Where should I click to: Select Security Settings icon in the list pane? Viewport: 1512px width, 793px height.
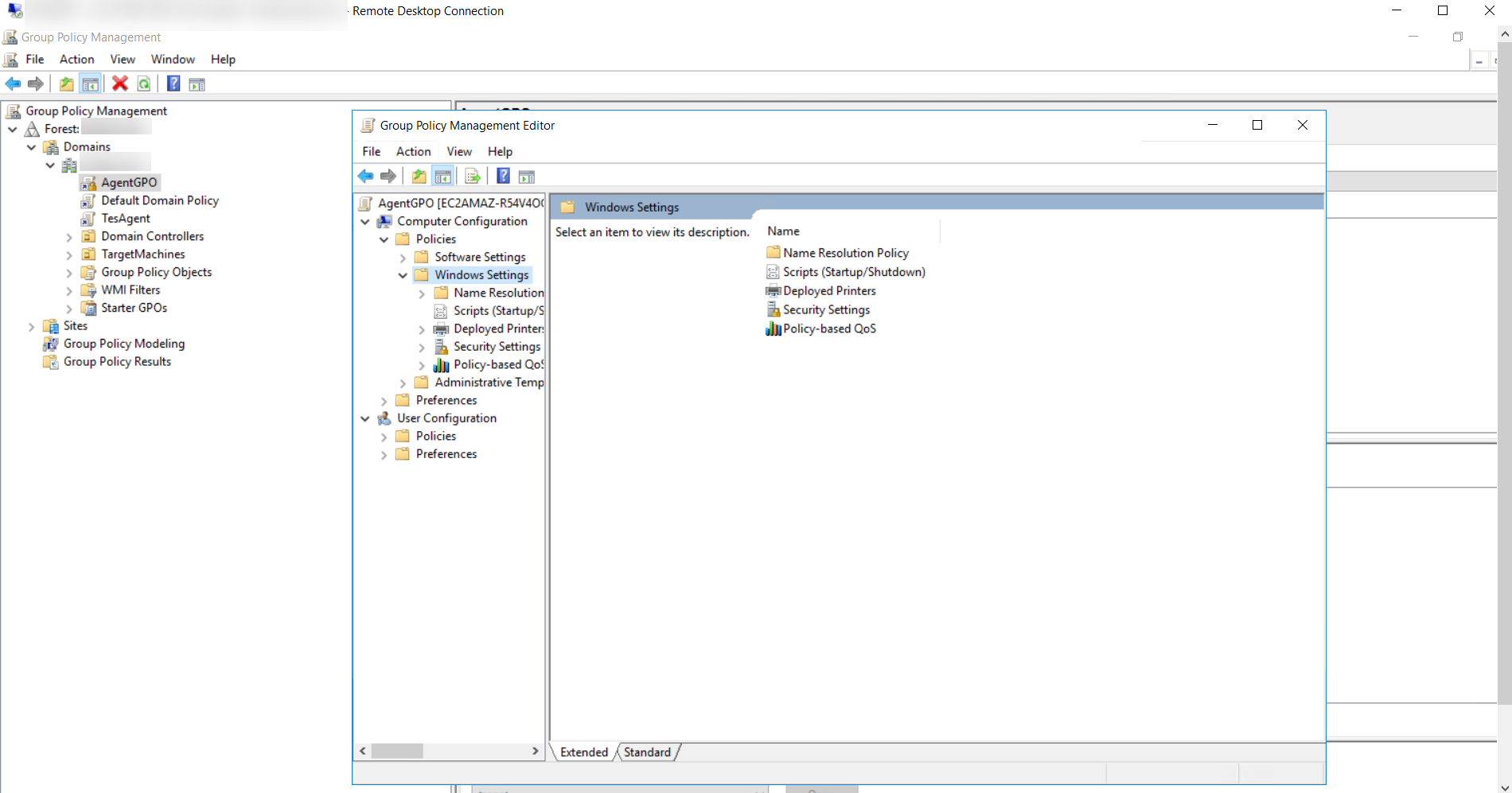(773, 310)
